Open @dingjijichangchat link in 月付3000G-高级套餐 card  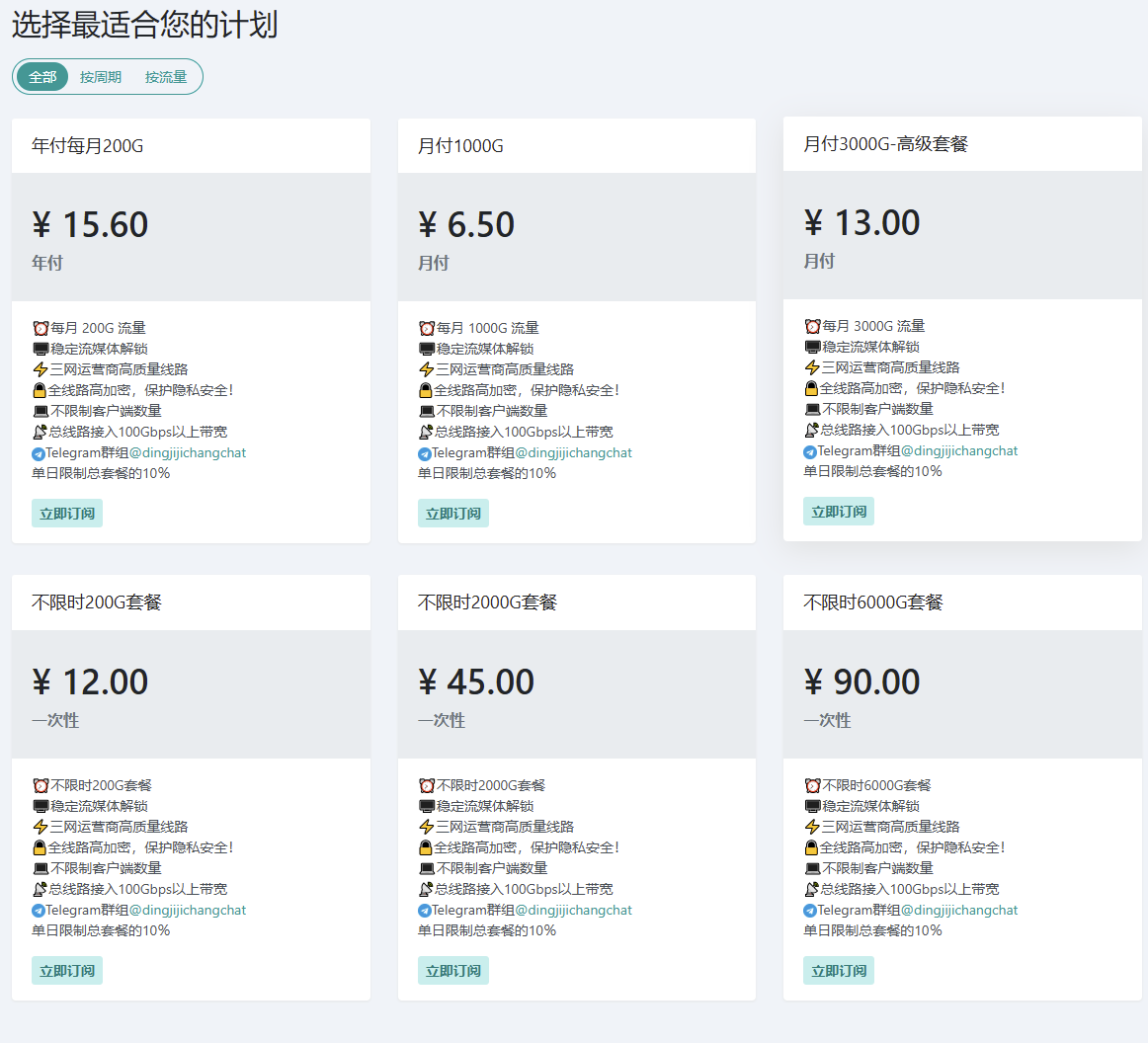point(959,450)
